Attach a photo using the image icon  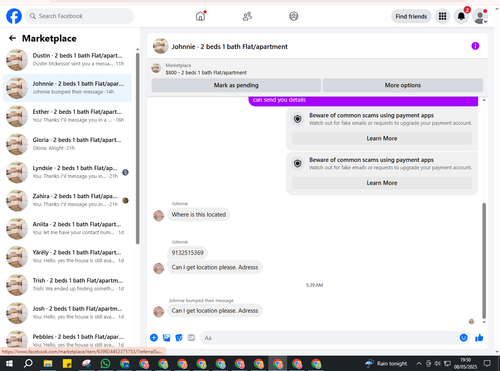(x=166, y=338)
